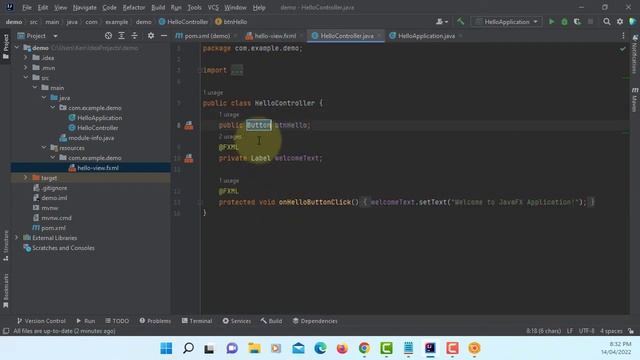
Task: Open HelloApplication run configuration dropdown
Action: 507,22
